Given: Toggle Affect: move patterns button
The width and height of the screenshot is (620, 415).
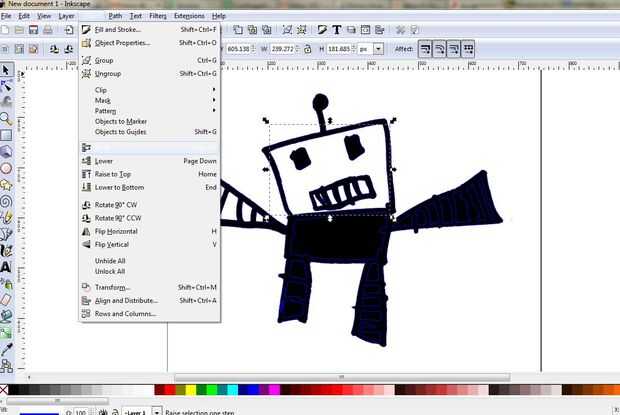Looking at the screenshot, I should click(468, 49).
